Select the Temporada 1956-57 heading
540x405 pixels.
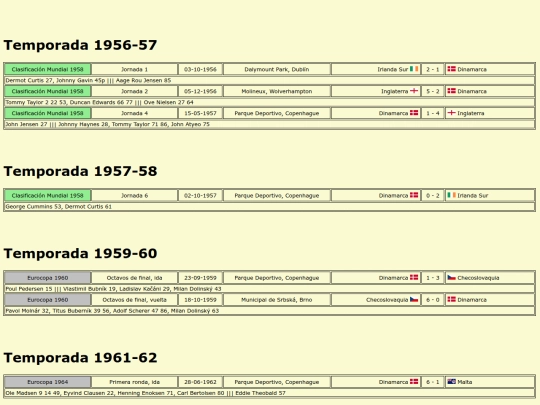point(80,45)
